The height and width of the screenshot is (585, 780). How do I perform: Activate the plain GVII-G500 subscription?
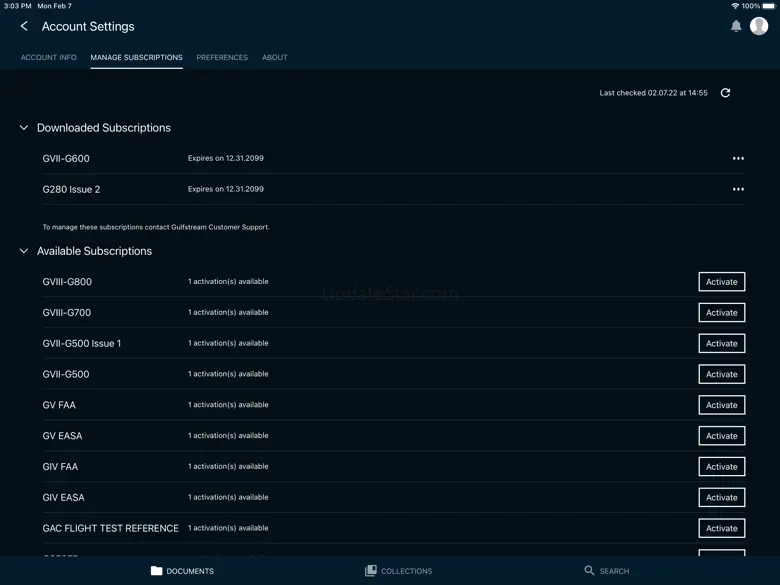pos(721,375)
